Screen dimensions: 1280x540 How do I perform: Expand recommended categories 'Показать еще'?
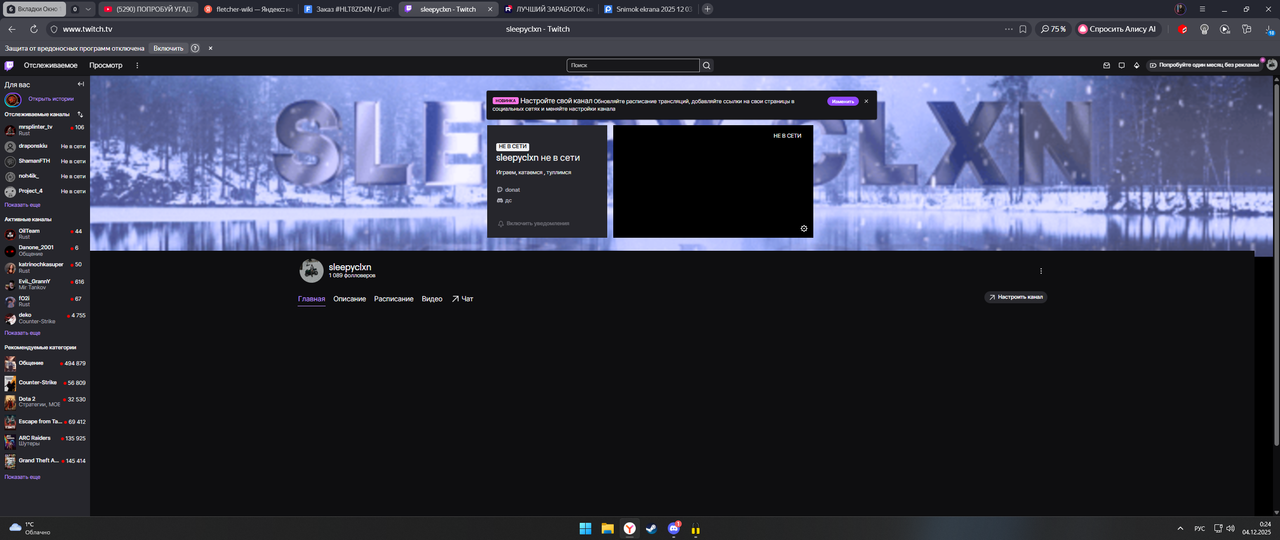pos(22,477)
